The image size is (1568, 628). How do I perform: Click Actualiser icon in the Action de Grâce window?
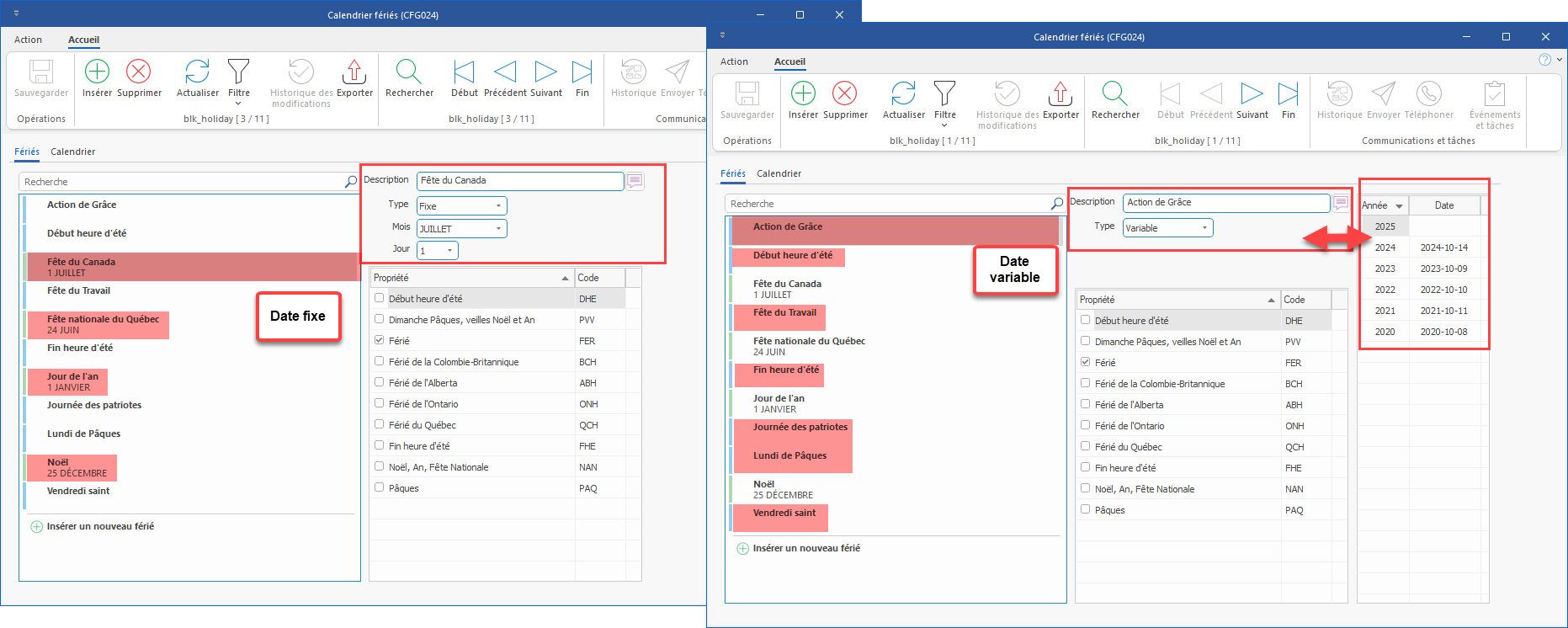pos(903,94)
